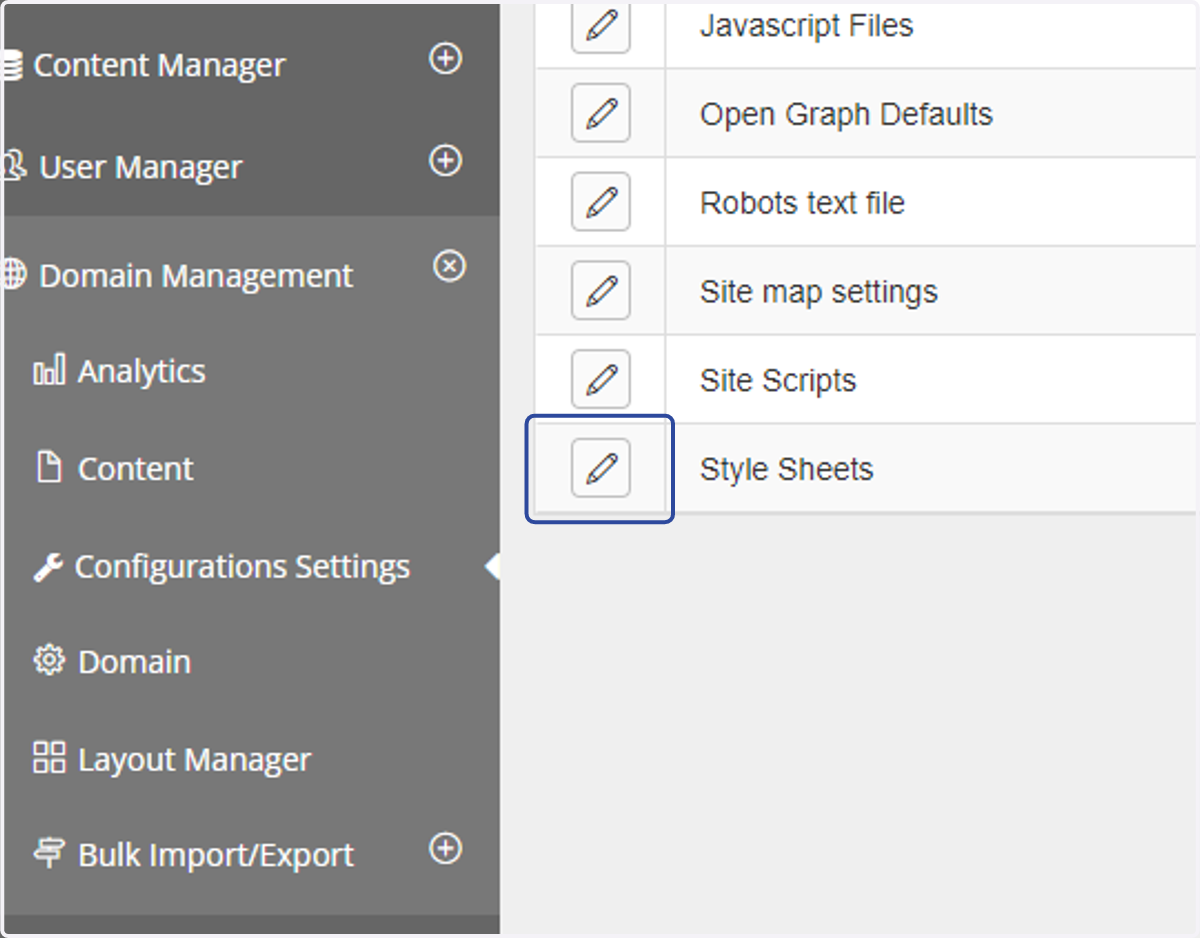Open Layout Manager menu item

click(195, 759)
